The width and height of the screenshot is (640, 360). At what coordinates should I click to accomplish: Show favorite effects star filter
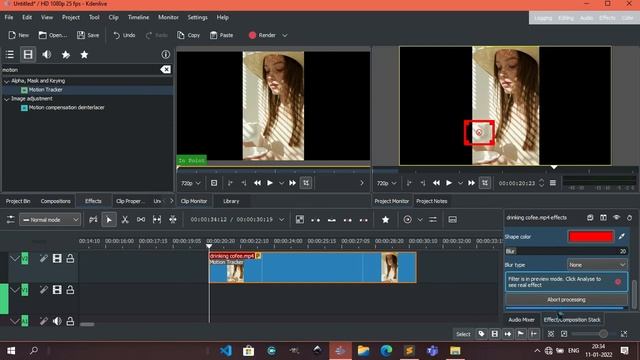coord(84,54)
